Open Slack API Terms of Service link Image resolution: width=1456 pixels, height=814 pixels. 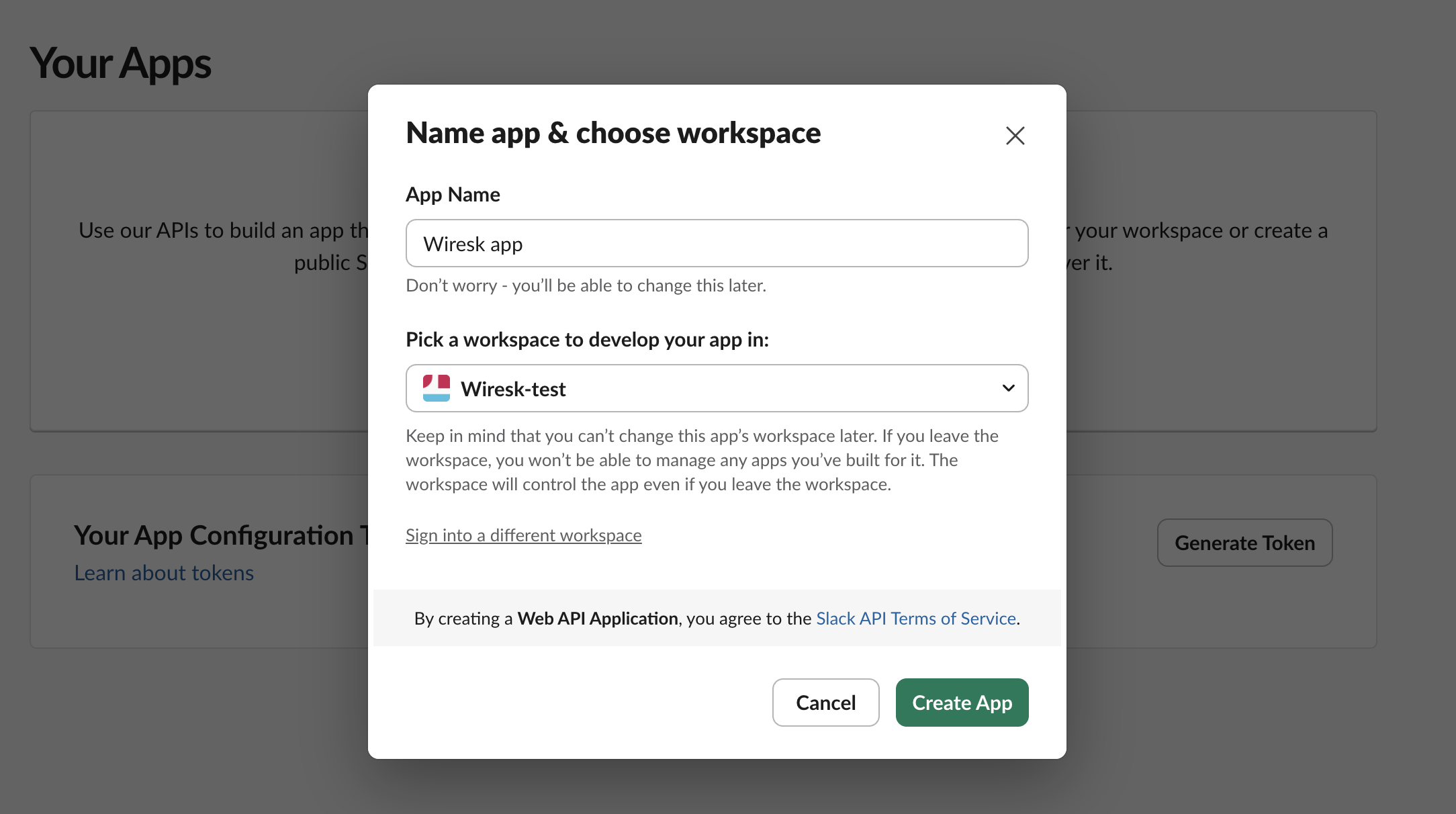pyautogui.click(x=915, y=619)
